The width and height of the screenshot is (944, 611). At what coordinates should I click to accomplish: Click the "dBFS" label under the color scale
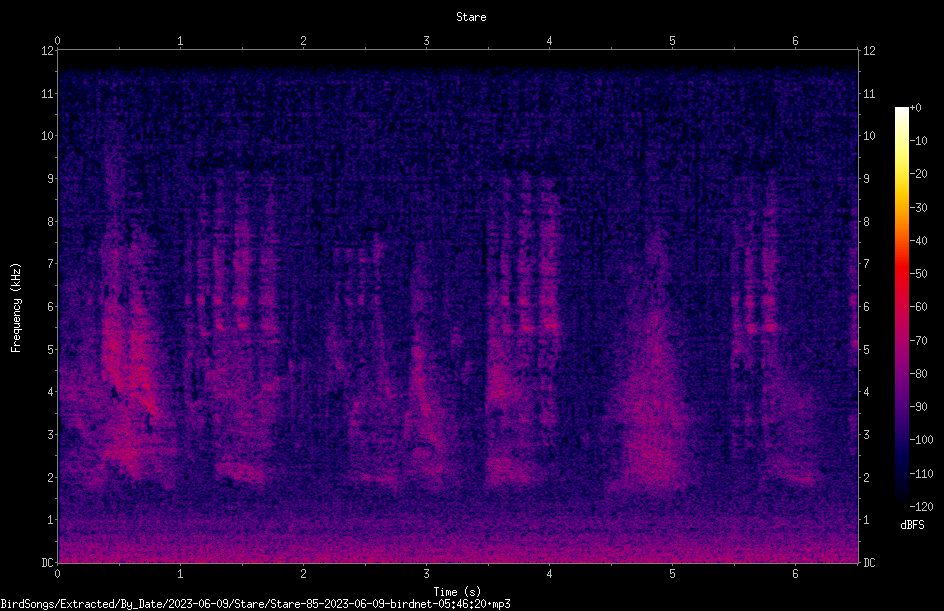912,525
